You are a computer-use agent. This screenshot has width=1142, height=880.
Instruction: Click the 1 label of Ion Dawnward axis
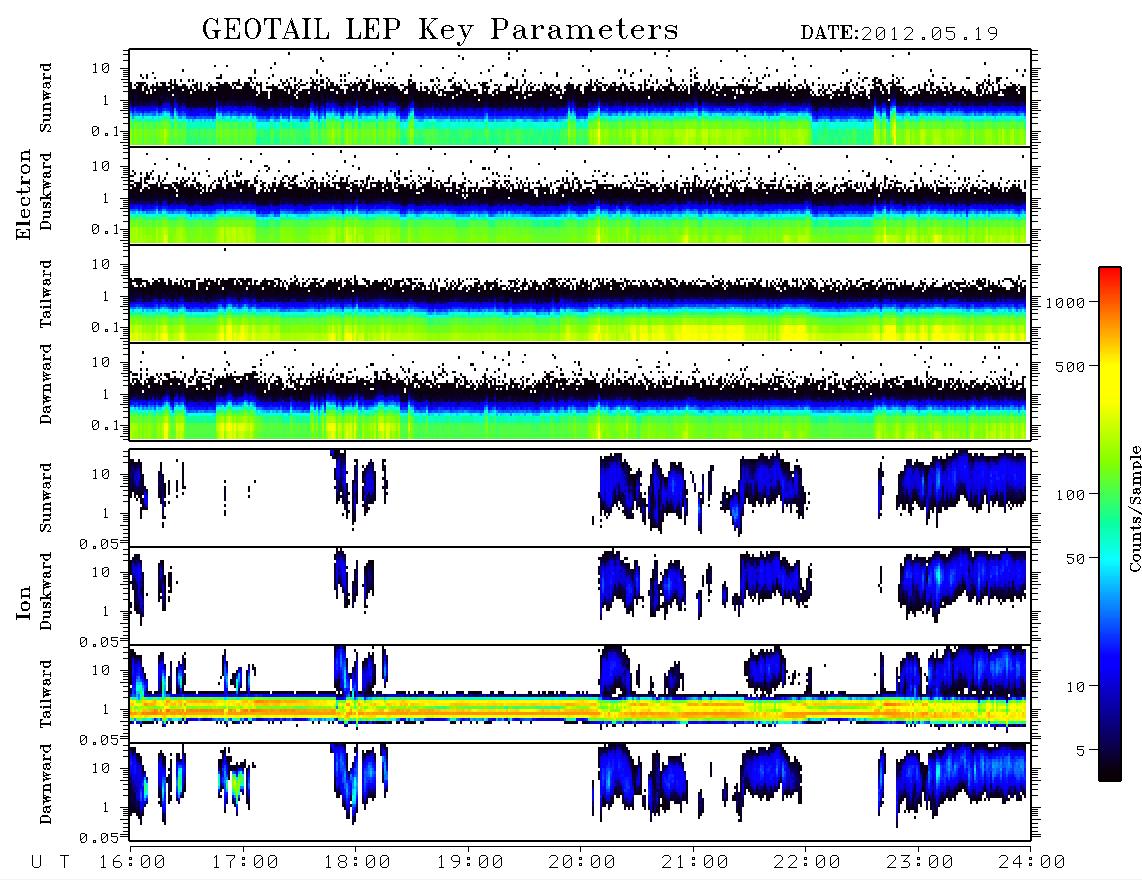pos(105,807)
